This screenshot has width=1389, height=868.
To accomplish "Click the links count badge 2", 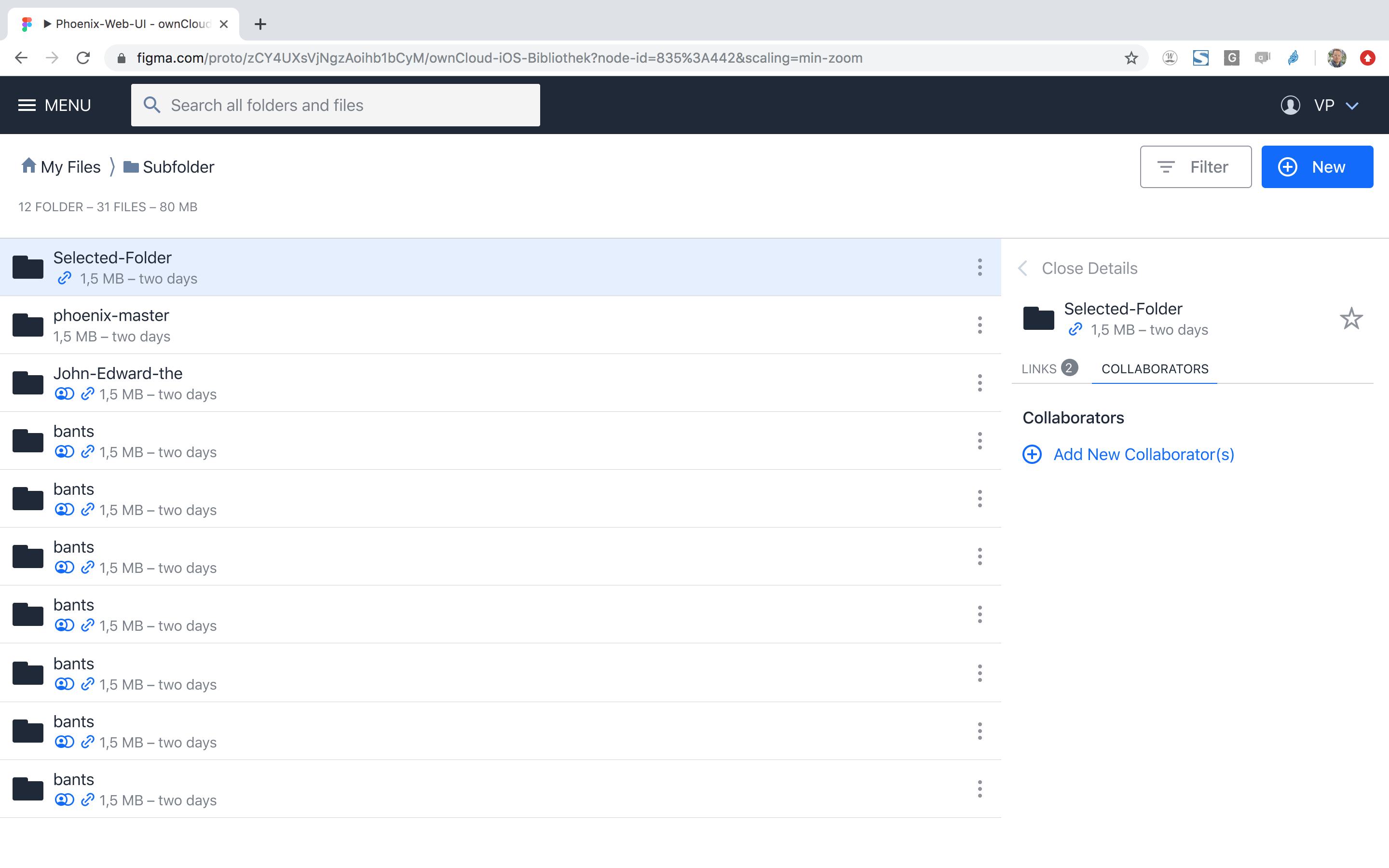I will tap(1069, 367).
